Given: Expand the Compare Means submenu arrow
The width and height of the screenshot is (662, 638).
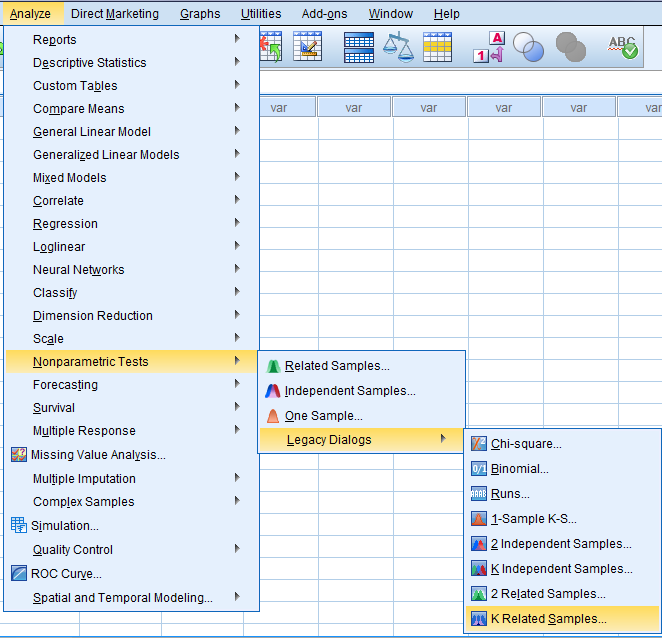Looking at the screenshot, I should click(x=237, y=108).
